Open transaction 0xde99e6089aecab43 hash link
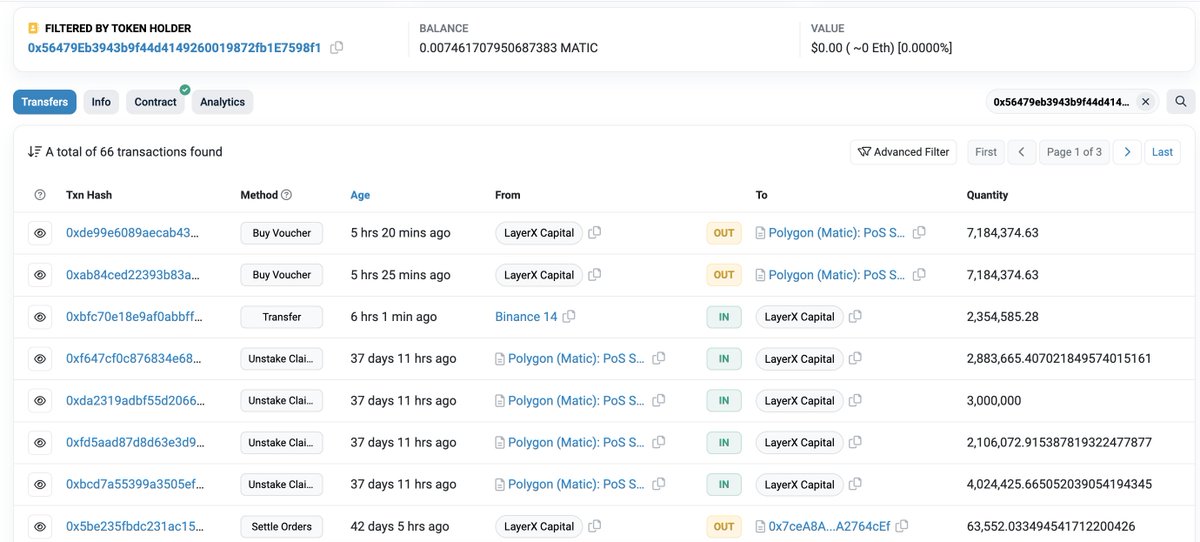This screenshot has width=1200, height=542. coord(133,233)
